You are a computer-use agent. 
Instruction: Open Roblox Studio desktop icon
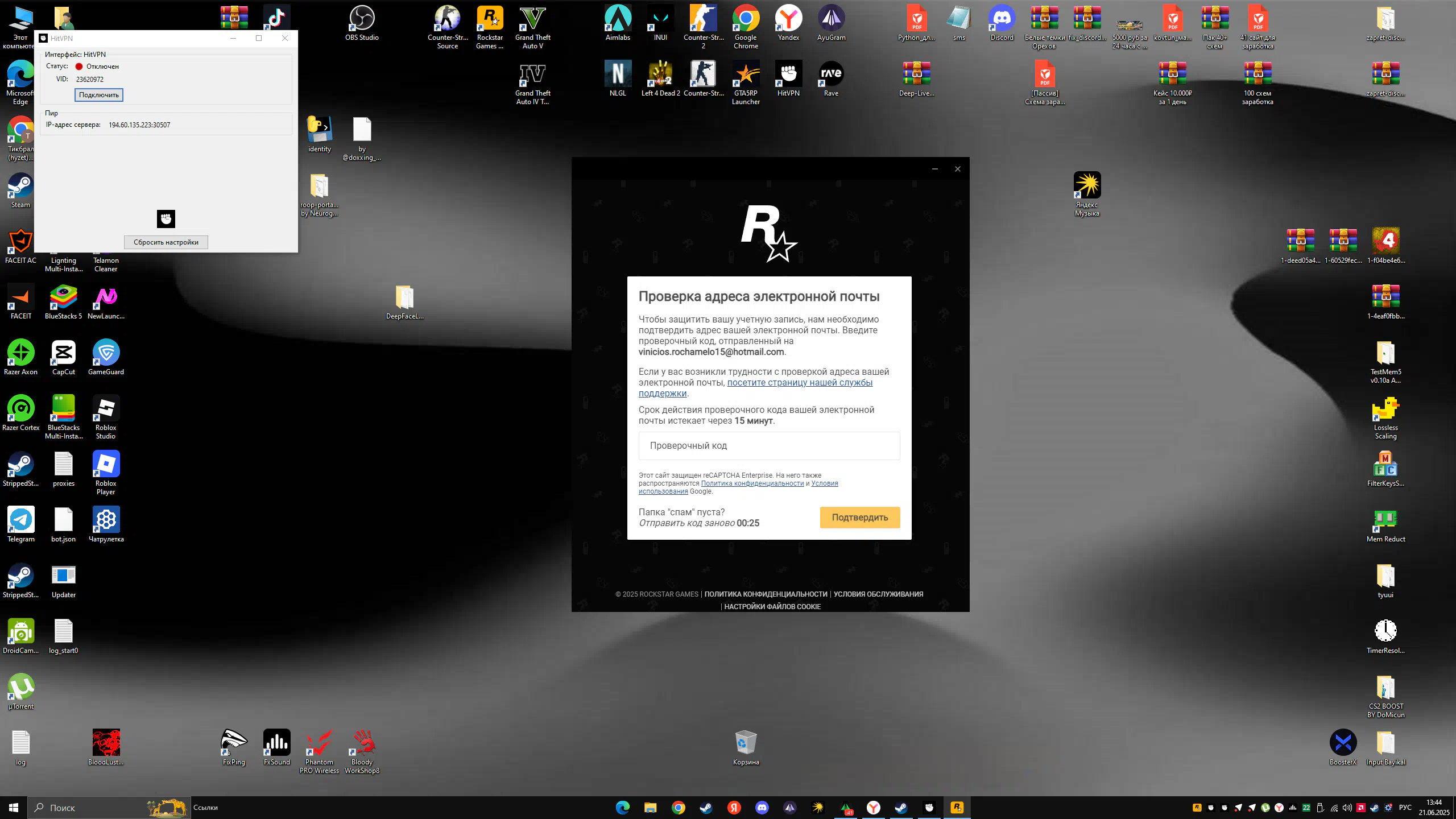click(106, 417)
